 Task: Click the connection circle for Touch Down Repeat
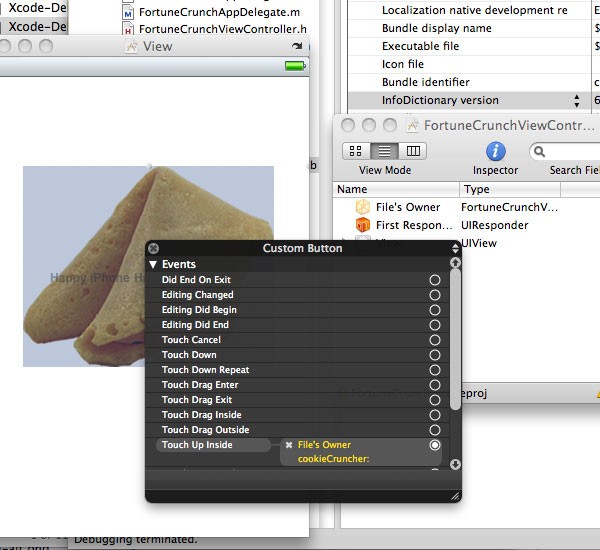(x=435, y=370)
